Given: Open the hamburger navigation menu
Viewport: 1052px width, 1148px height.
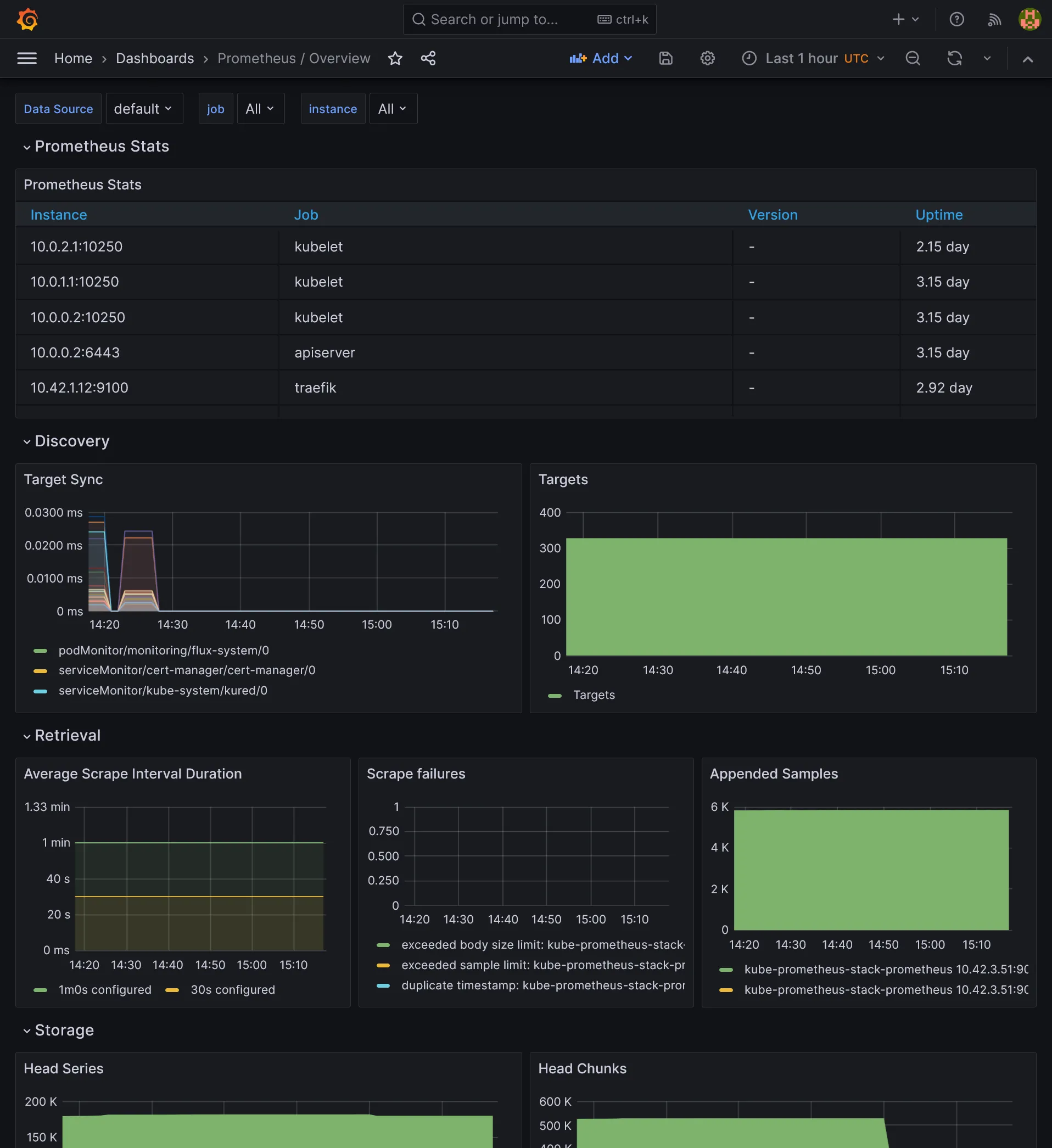Looking at the screenshot, I should [27, 58].
